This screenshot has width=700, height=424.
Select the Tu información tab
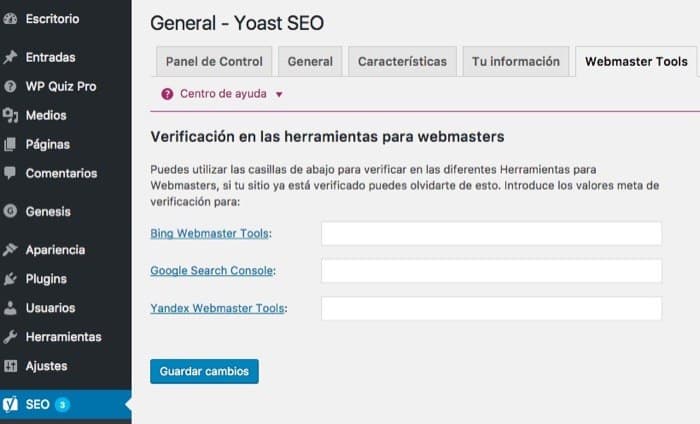pyautogui.click(x=515, y=61)
